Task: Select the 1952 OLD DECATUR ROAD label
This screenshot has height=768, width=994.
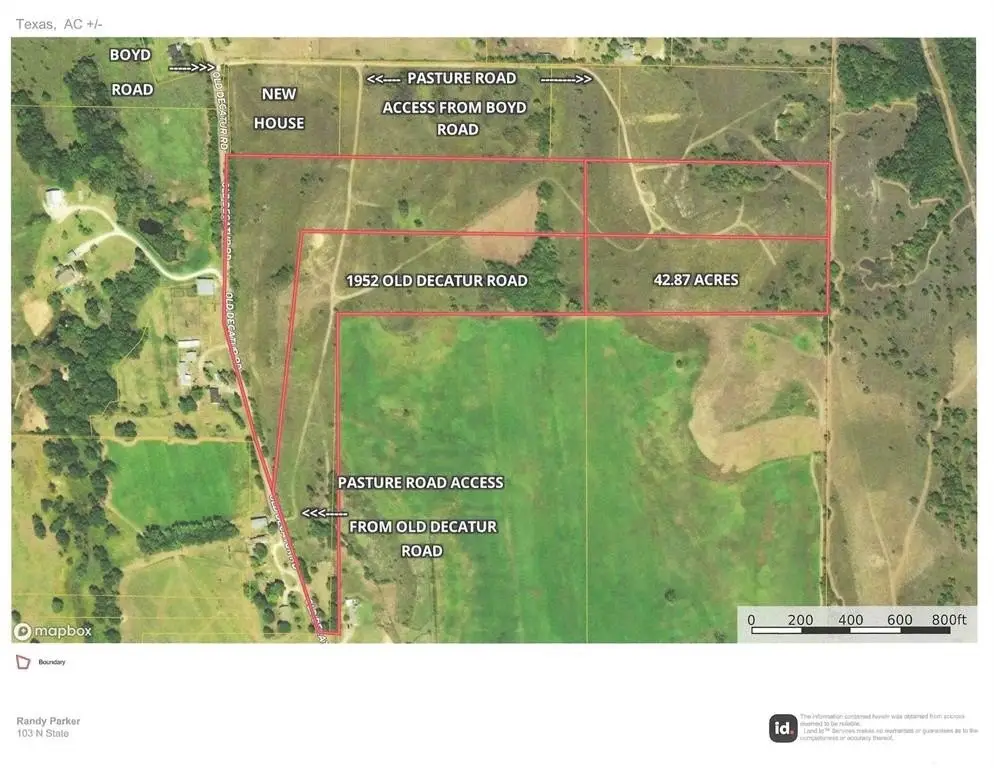Action: [436, 280]
